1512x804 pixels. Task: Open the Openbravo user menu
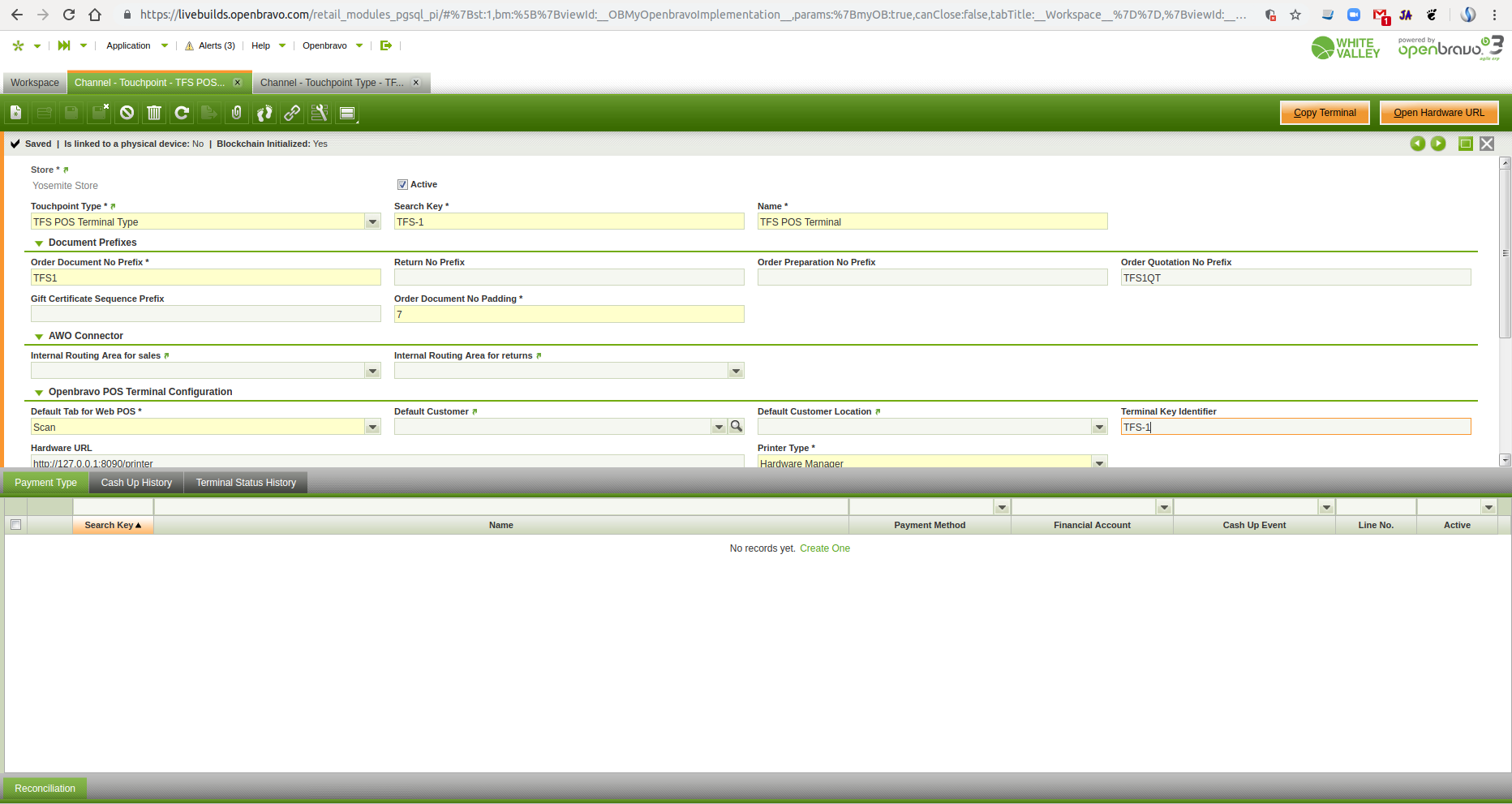coord(333,45)
